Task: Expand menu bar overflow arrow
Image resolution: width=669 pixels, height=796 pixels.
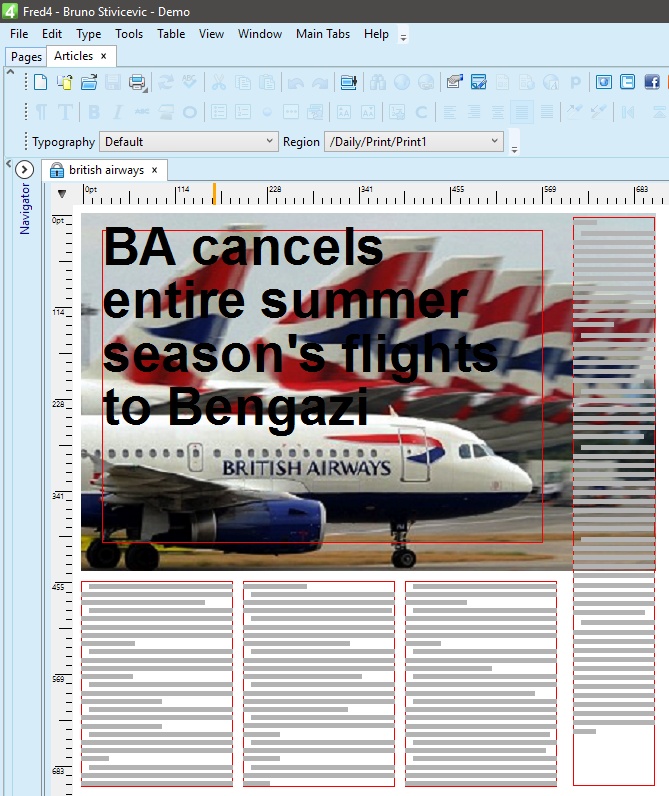Action: click(403, 38)
